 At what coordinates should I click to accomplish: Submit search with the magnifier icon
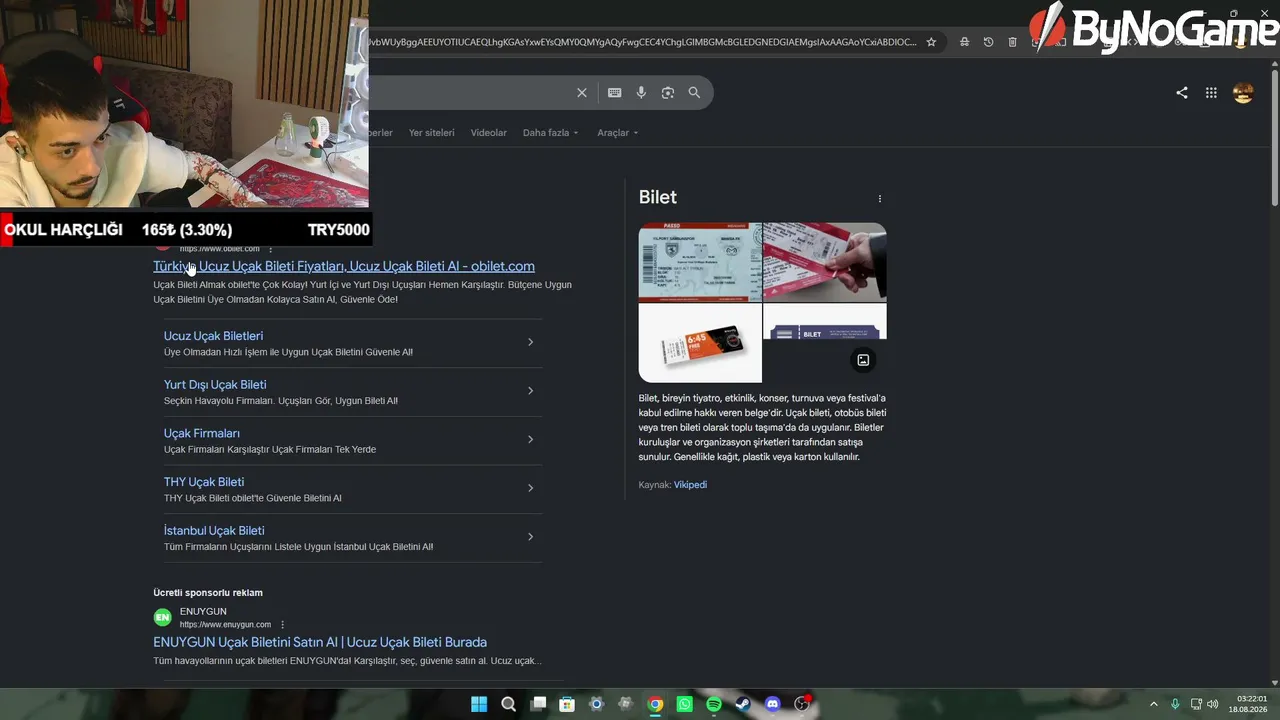coord(694,93)
